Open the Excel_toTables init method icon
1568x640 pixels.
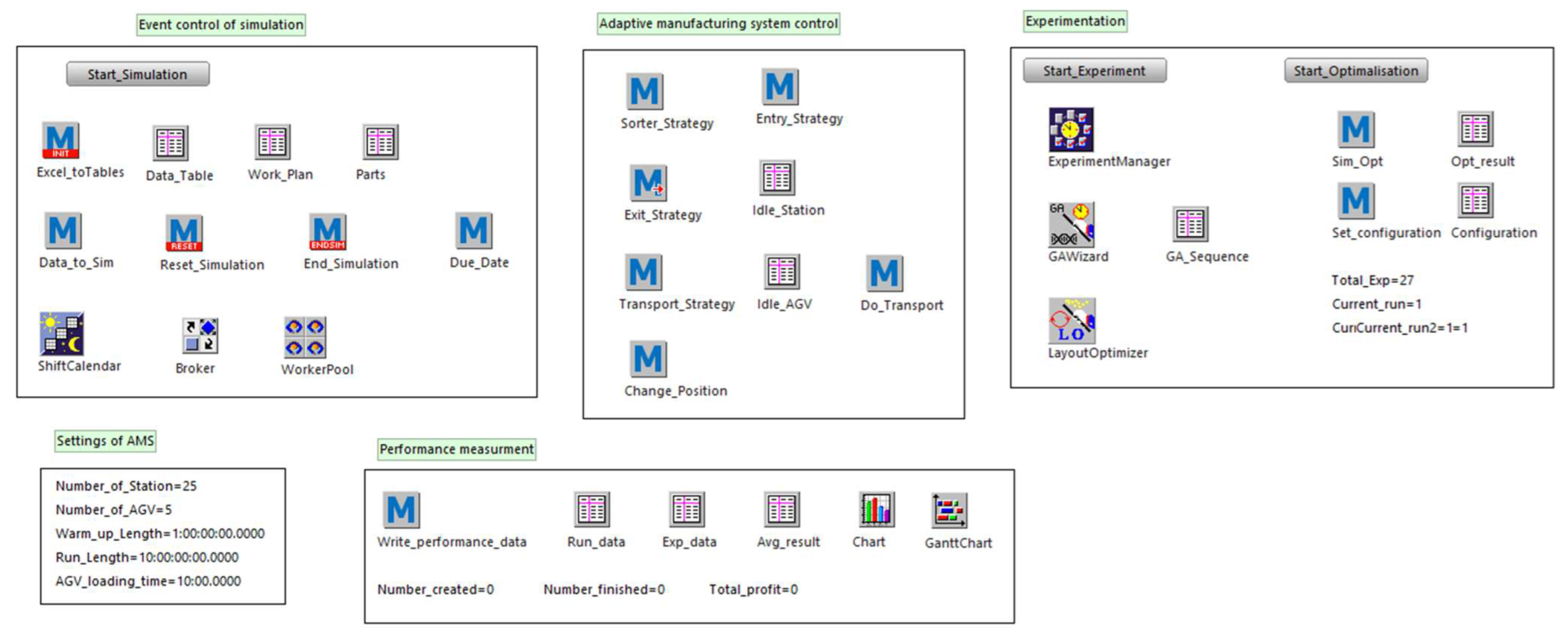61,140
